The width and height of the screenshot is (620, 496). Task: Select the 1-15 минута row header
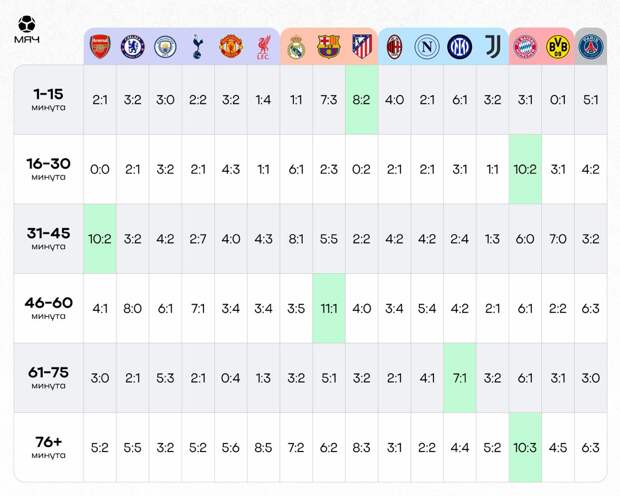48,100
